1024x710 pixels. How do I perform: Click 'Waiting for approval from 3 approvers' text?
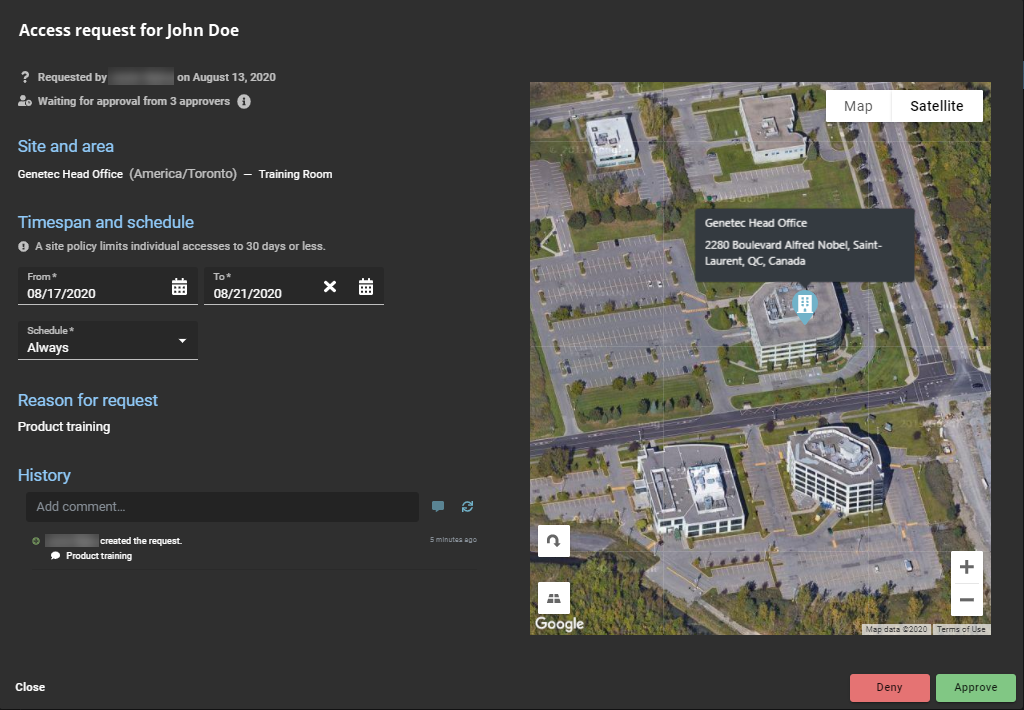134,101
